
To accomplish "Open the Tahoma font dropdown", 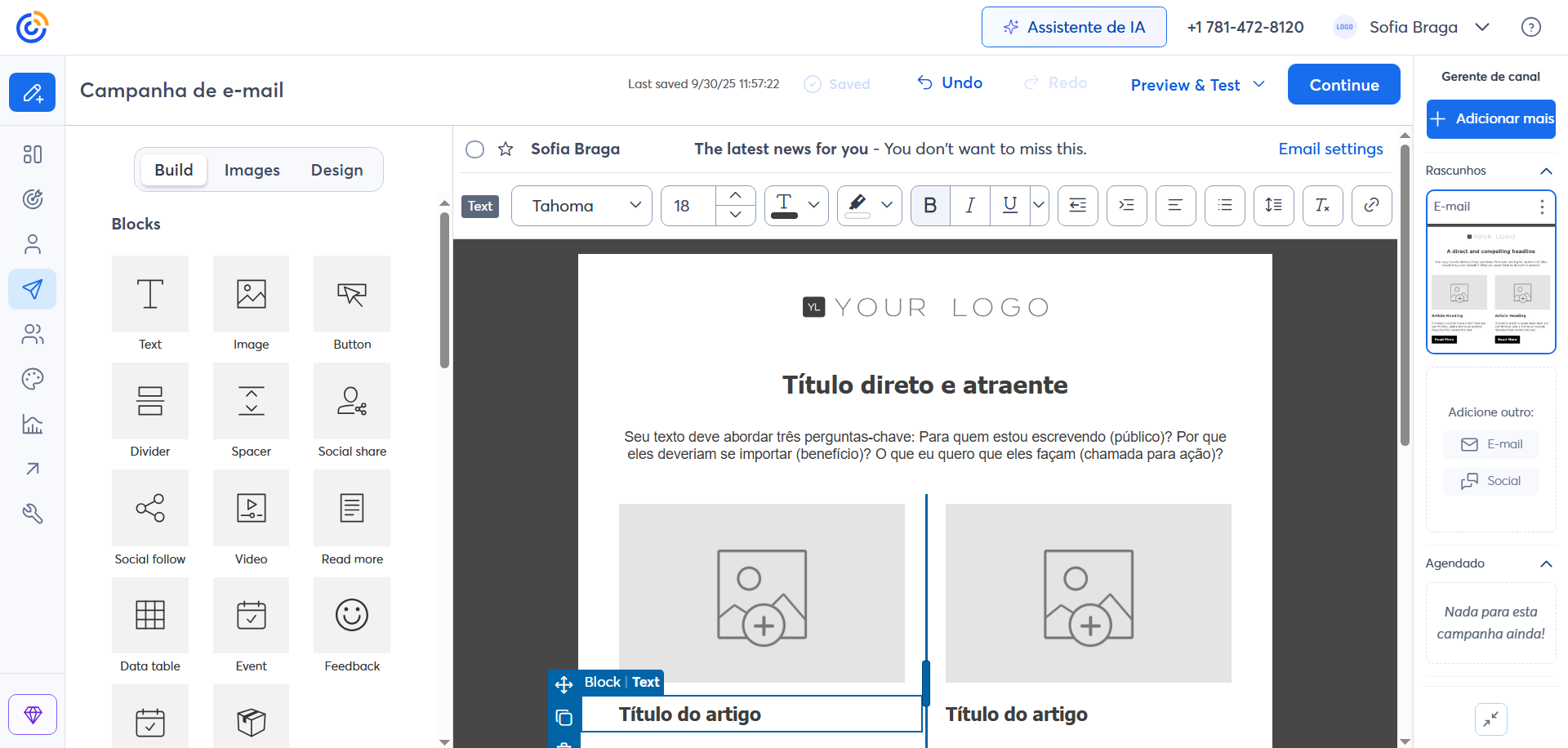I will click(x=581, y=206).
